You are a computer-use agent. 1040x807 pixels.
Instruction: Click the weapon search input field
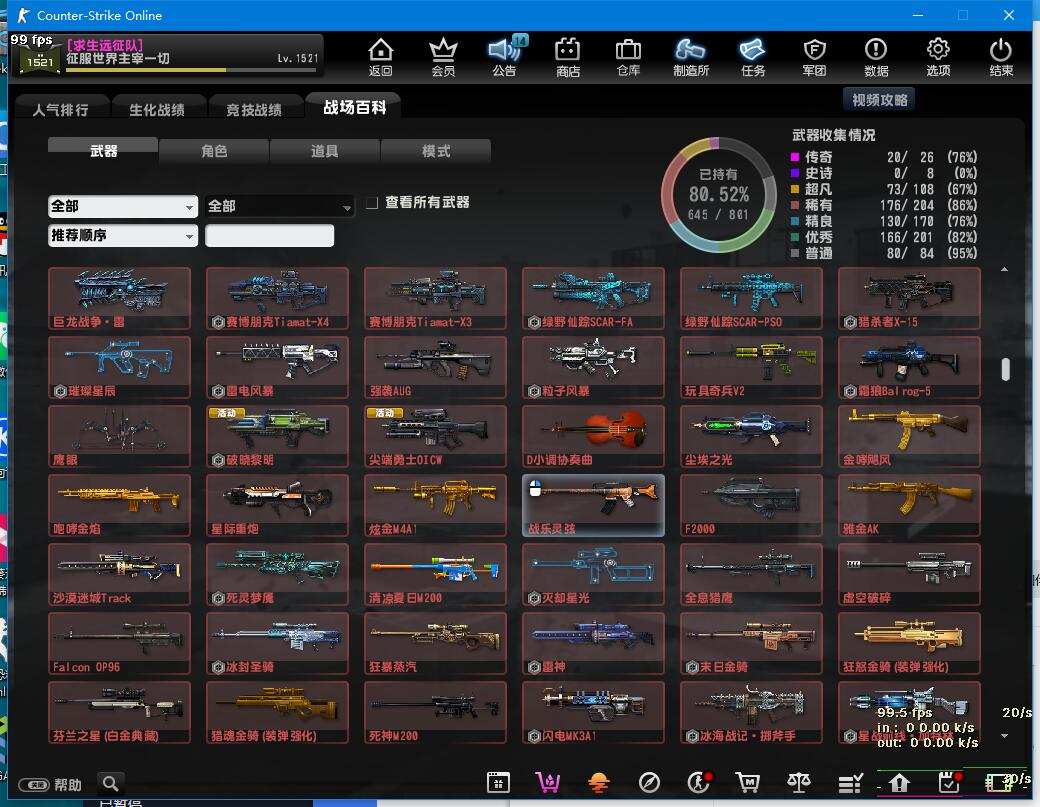pyautogui.click(x=269, y=235)
